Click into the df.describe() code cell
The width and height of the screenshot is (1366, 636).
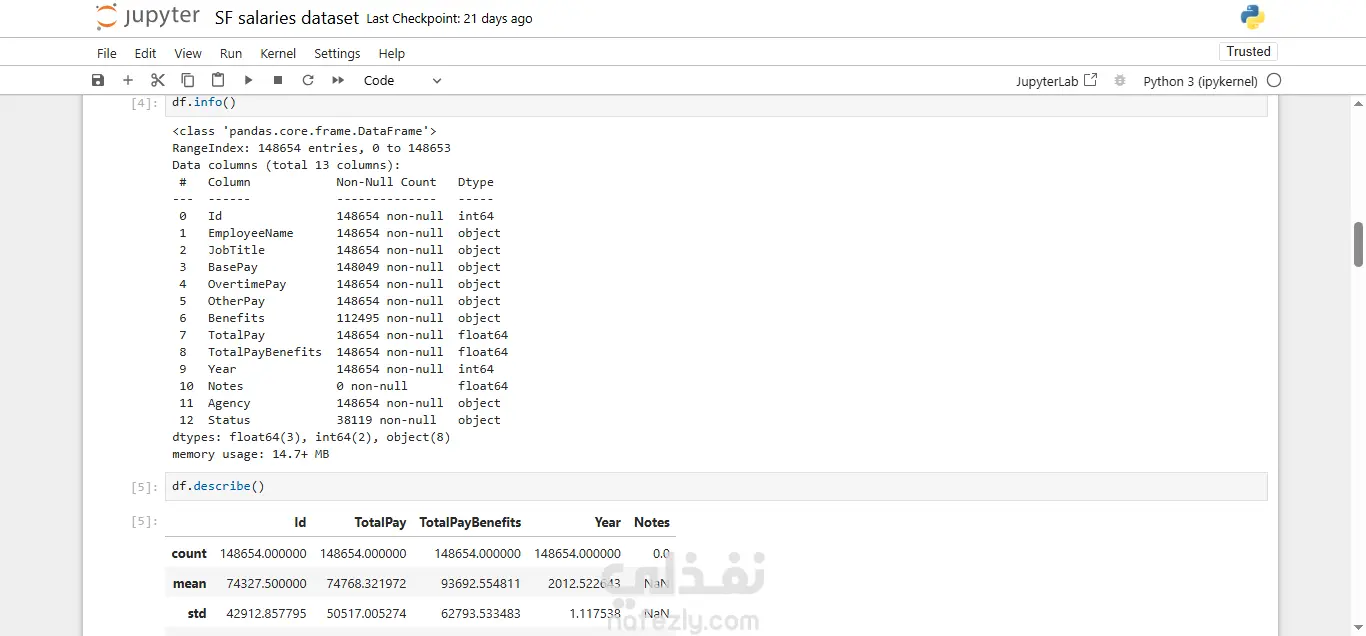(x=715, y=486)
